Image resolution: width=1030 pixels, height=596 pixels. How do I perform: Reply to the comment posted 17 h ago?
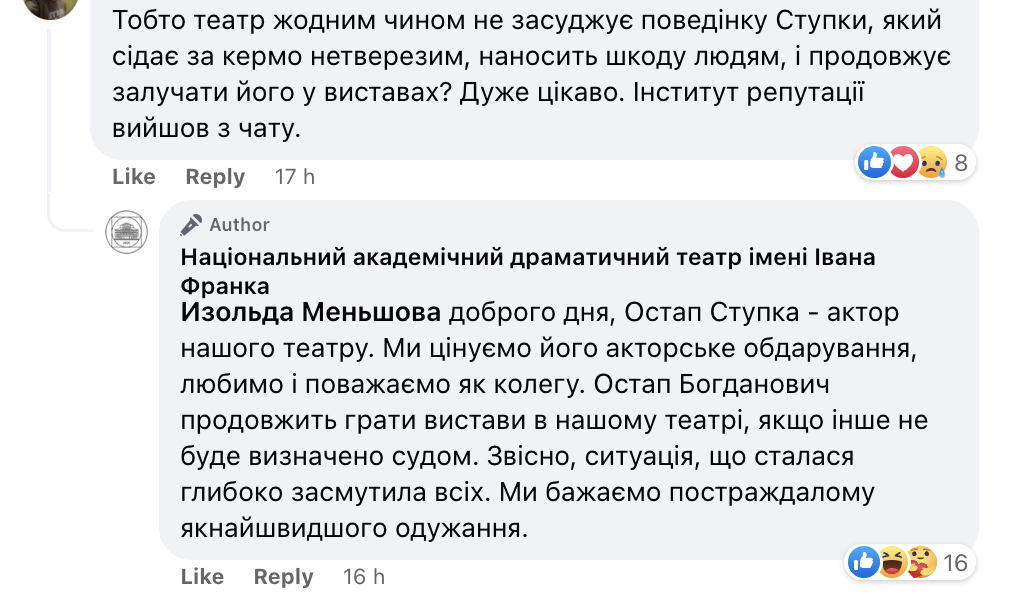tap(215, 177)
